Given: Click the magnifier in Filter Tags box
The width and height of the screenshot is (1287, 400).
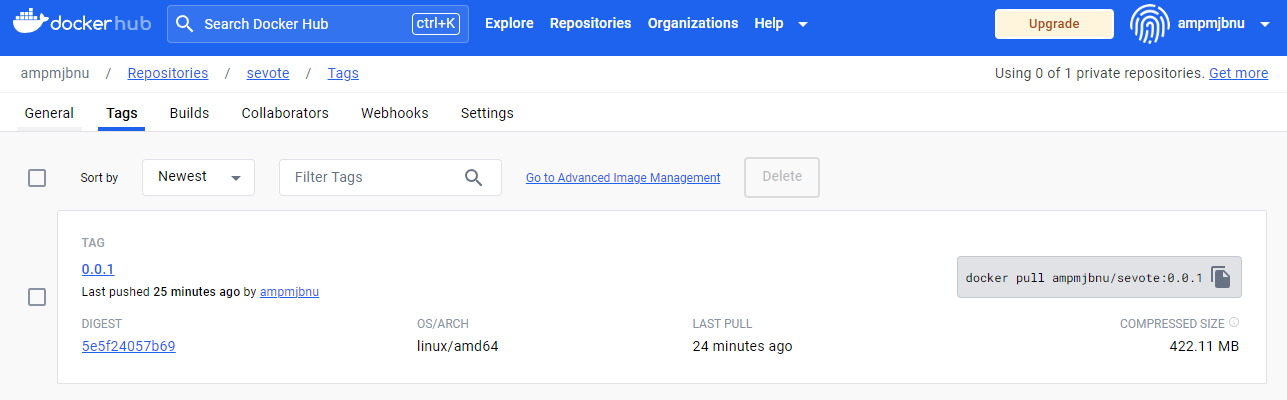Looking at the screenshot, I should (x=474, y=177).
